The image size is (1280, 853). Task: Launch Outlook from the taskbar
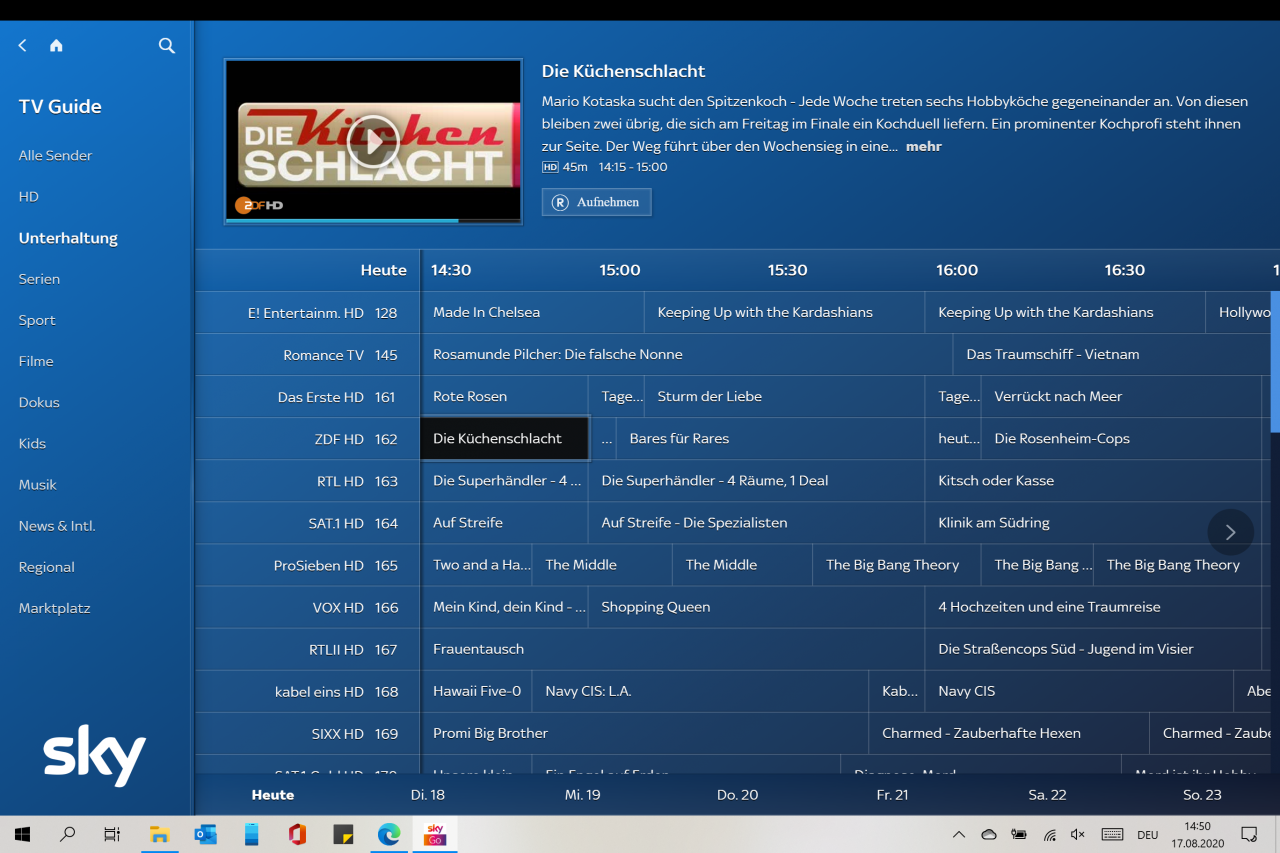205,834
